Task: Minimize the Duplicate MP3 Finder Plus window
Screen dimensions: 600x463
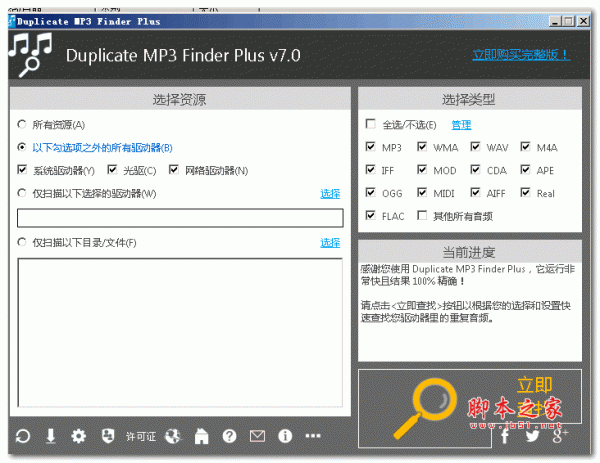Action: click(x=555, y=21)
